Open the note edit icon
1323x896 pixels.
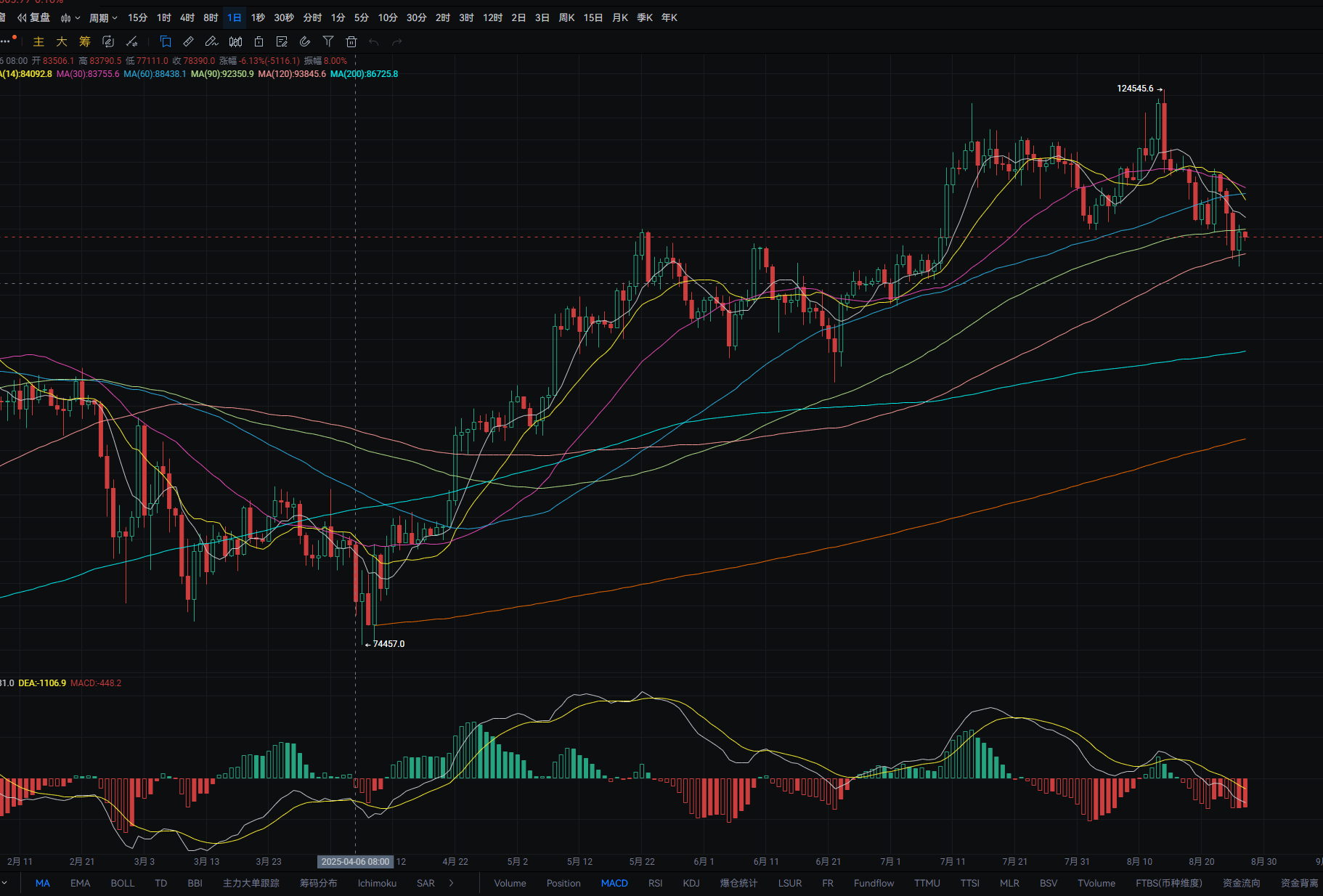click(282, 41)
